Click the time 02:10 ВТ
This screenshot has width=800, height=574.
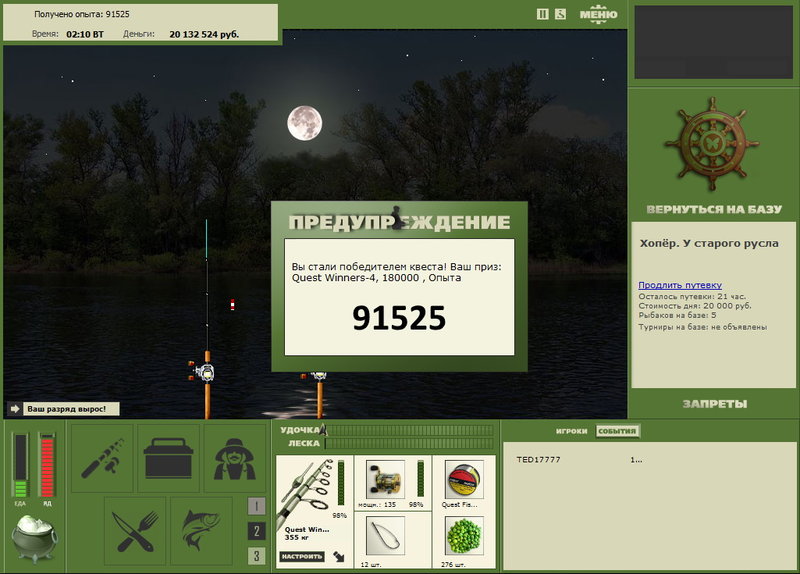85,34
